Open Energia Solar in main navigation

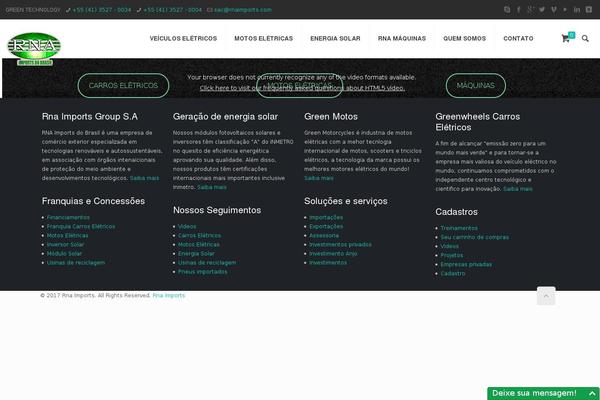[335, 38]
